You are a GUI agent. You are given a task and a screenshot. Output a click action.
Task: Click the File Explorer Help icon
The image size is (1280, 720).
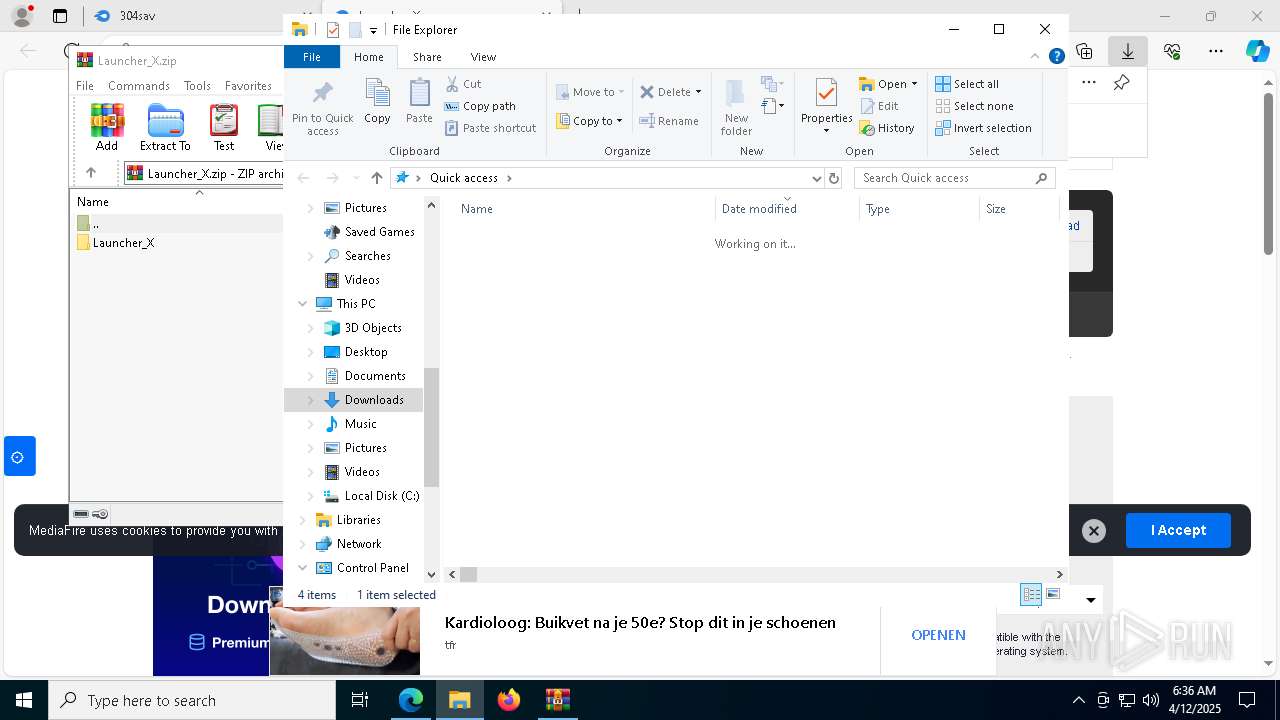click(1056, 57)
